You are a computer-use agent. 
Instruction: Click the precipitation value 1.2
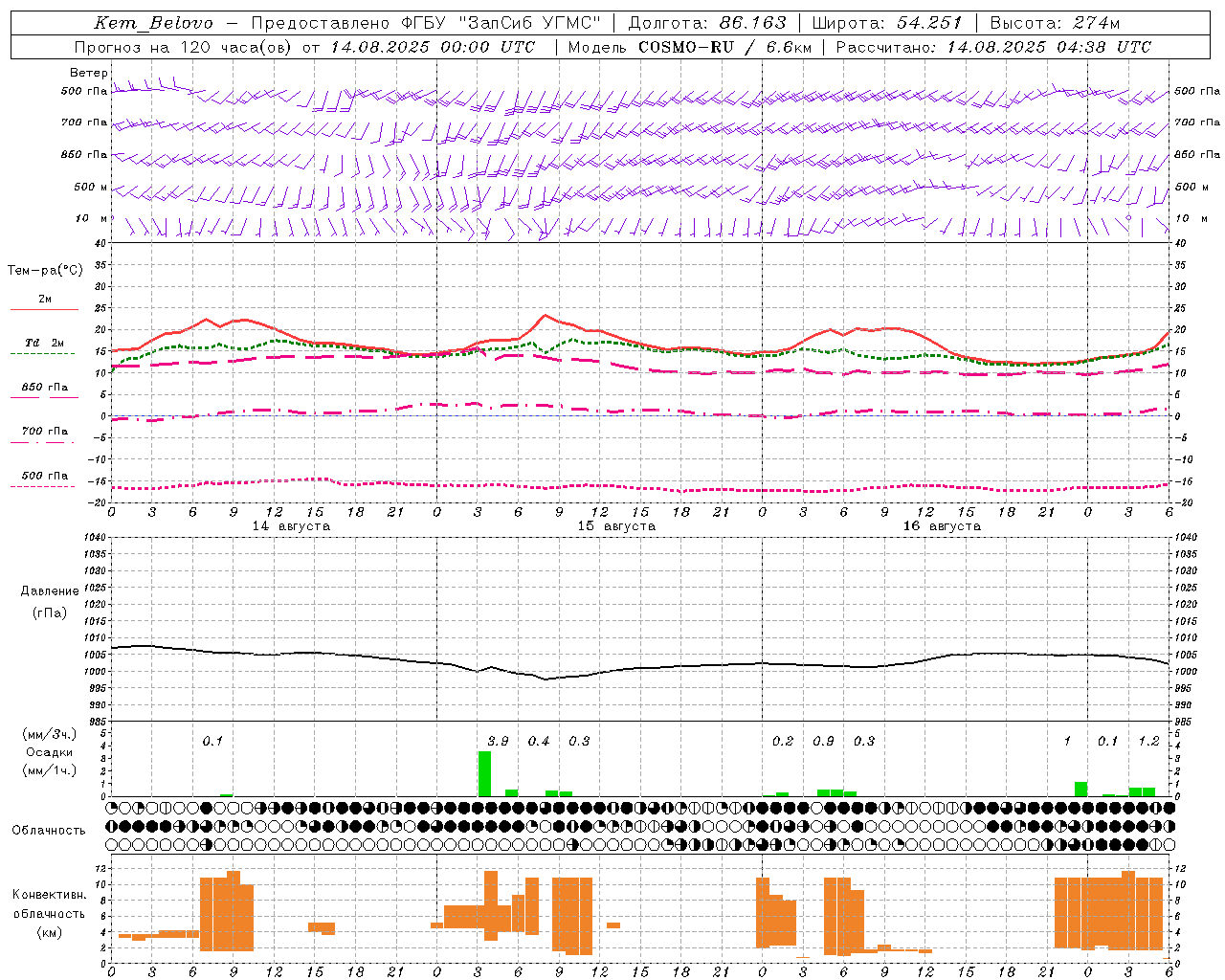(x=1148, y=742)
